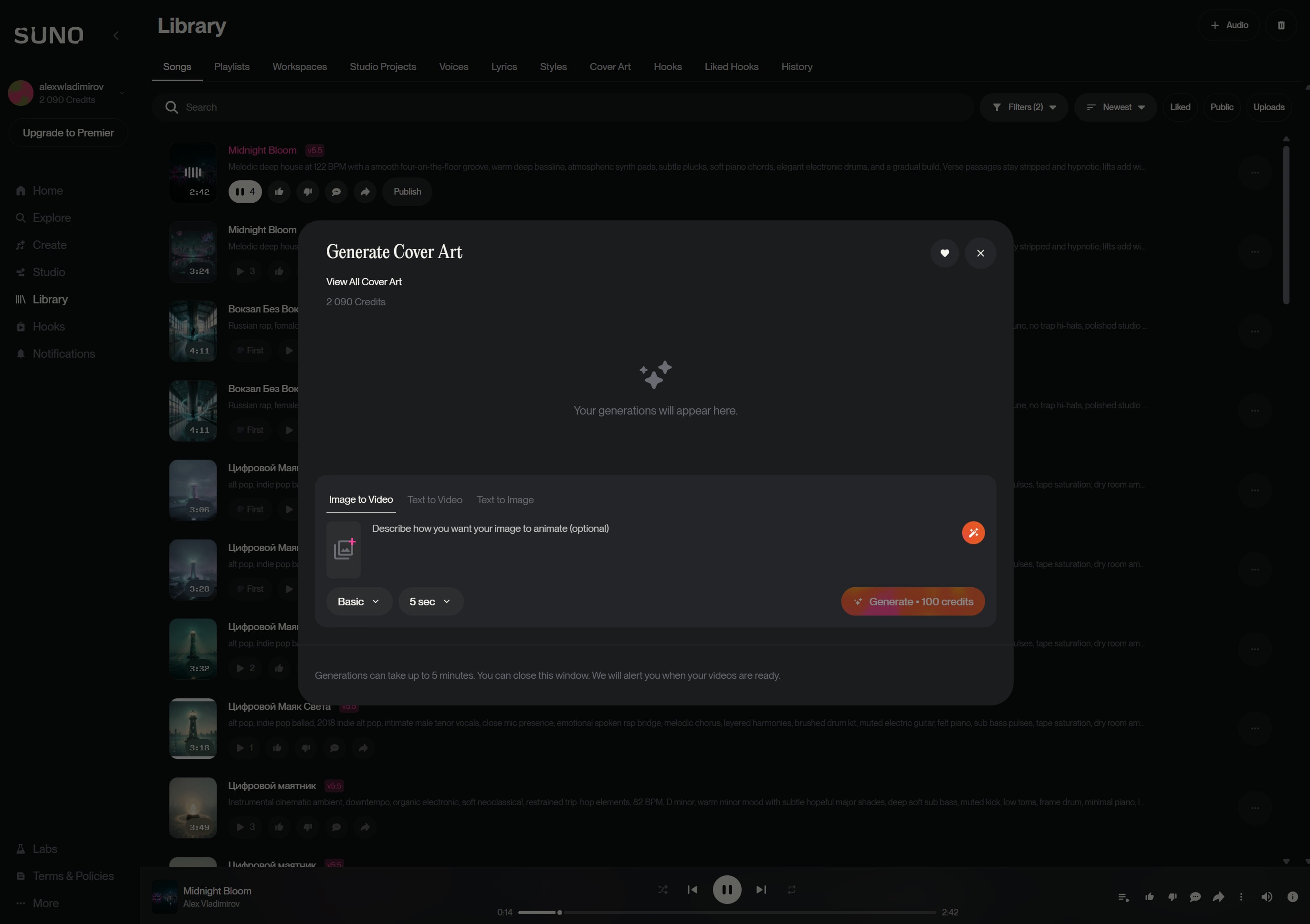Open the trash icon in the Library header
The image size is (1310, 924).
[x=1281, y=25]
